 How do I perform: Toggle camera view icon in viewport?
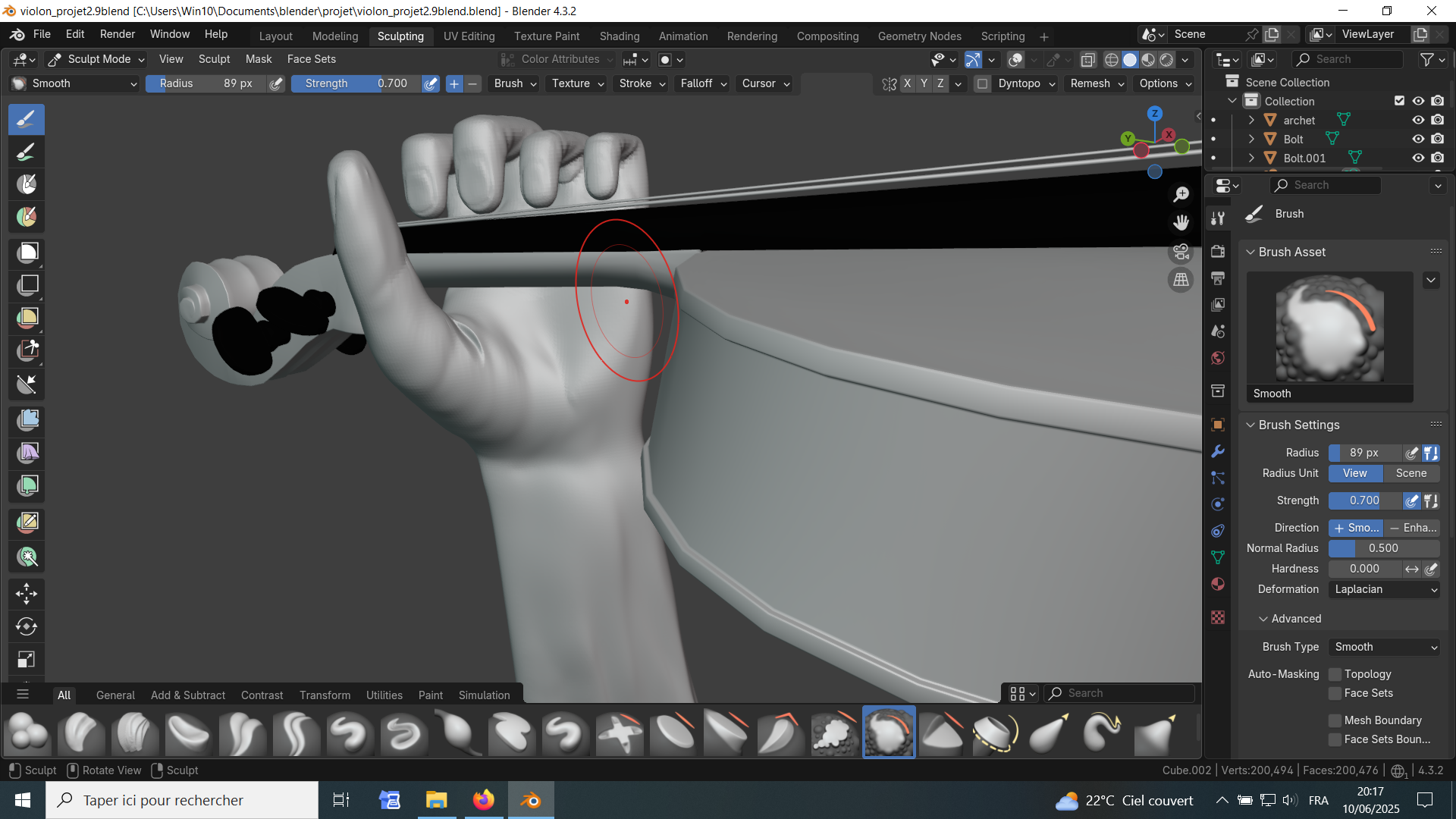(x=1181, y=252)
